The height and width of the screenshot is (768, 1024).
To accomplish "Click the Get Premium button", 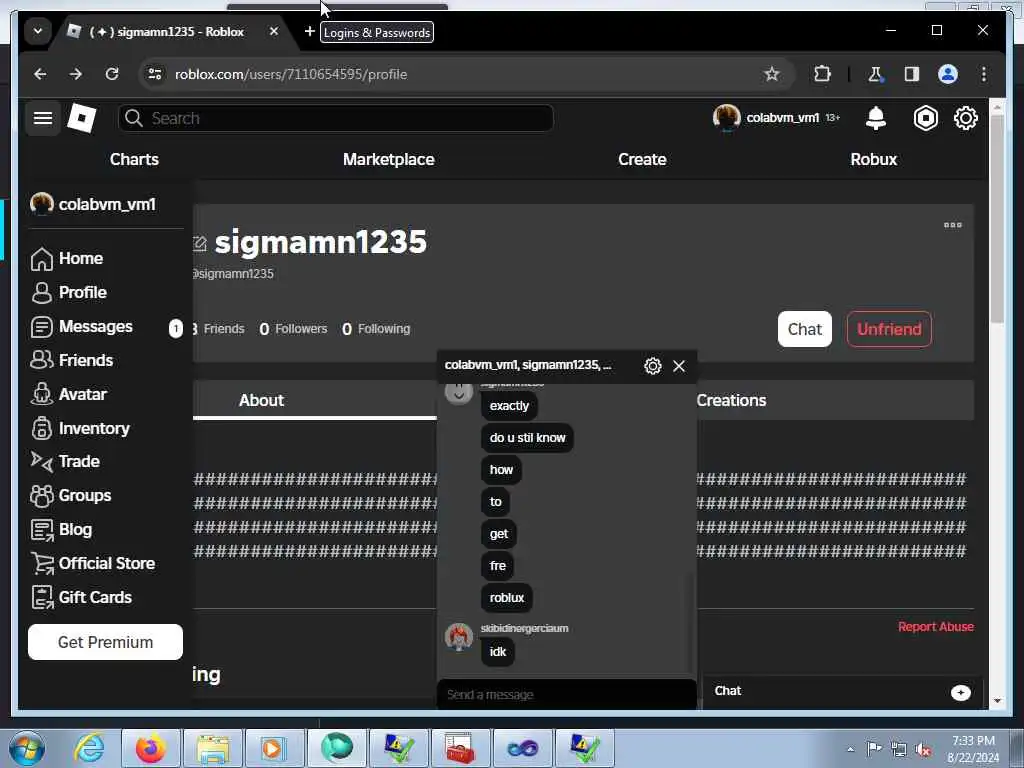I will [x=105, y=642].
